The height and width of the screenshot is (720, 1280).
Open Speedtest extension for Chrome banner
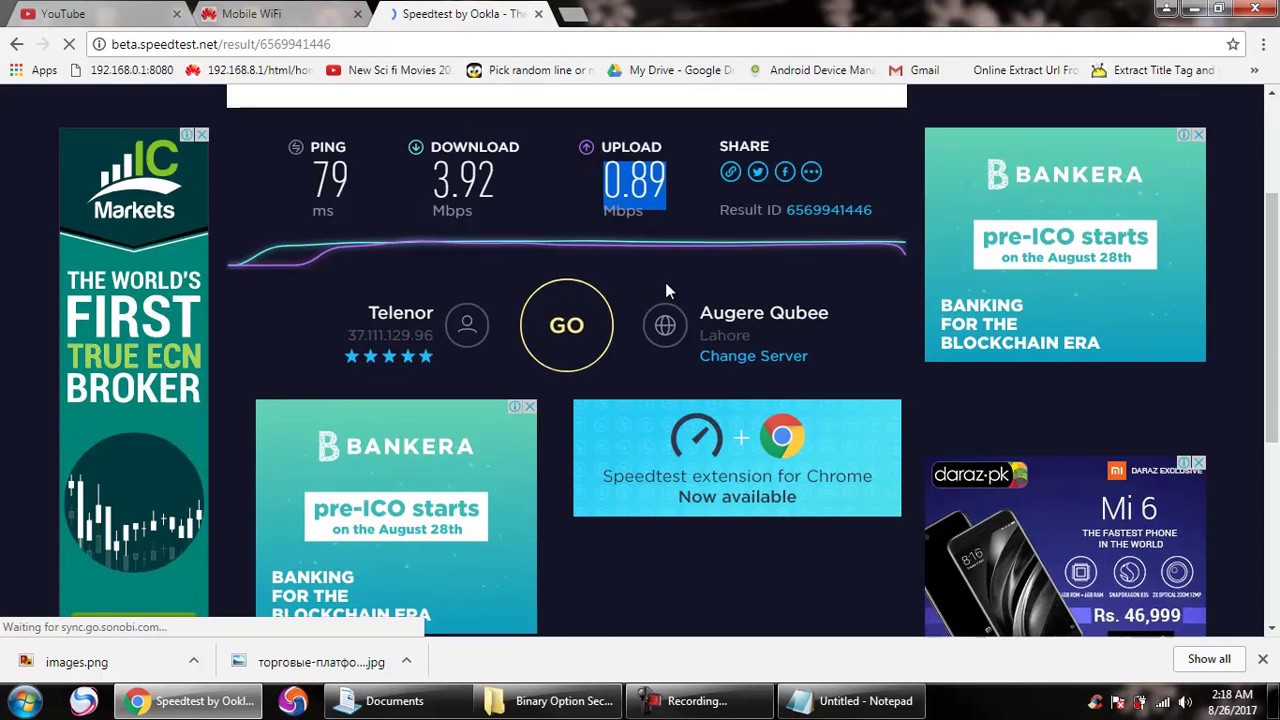(x=737, y=458)
